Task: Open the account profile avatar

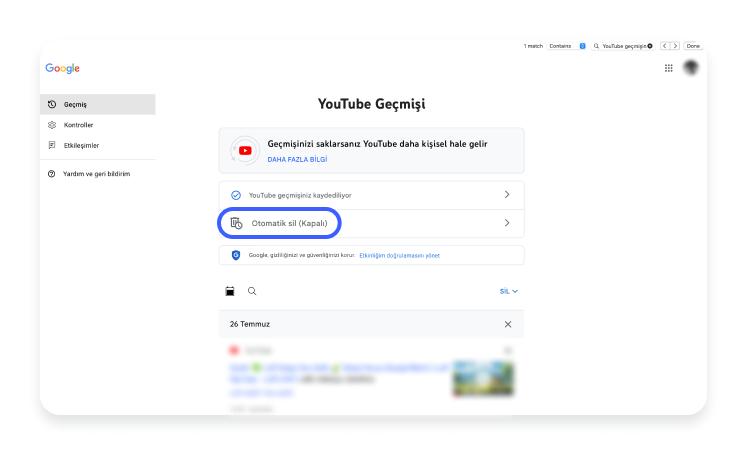Action: [x=691, y=67]
